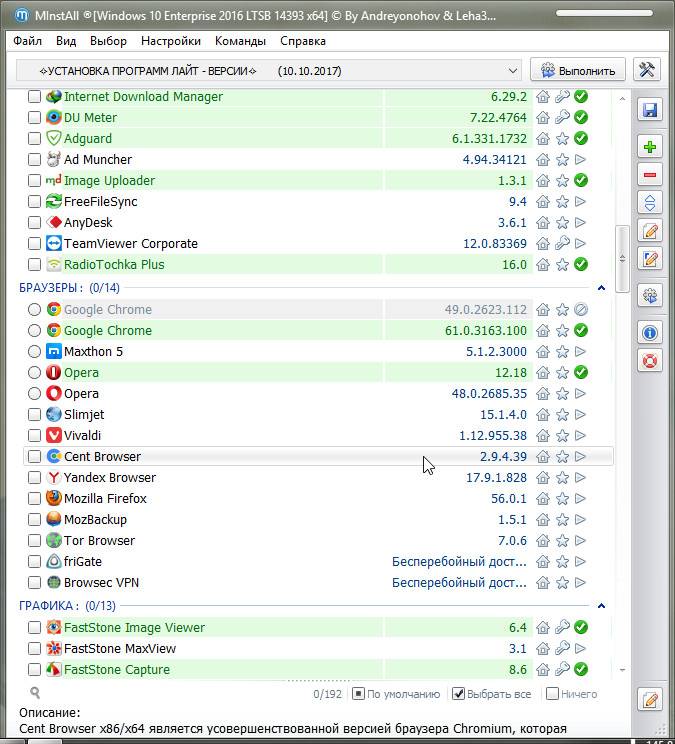Viewport: 675px width, 744px height.
Task: Check the FastStone Image Viewer checkbox
Action: point(34,627)
